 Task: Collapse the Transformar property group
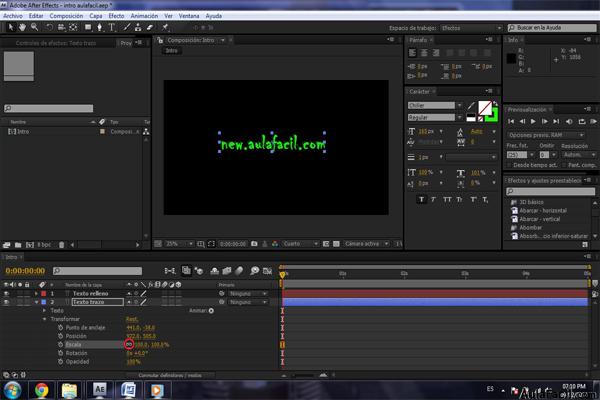pos(44,319)
